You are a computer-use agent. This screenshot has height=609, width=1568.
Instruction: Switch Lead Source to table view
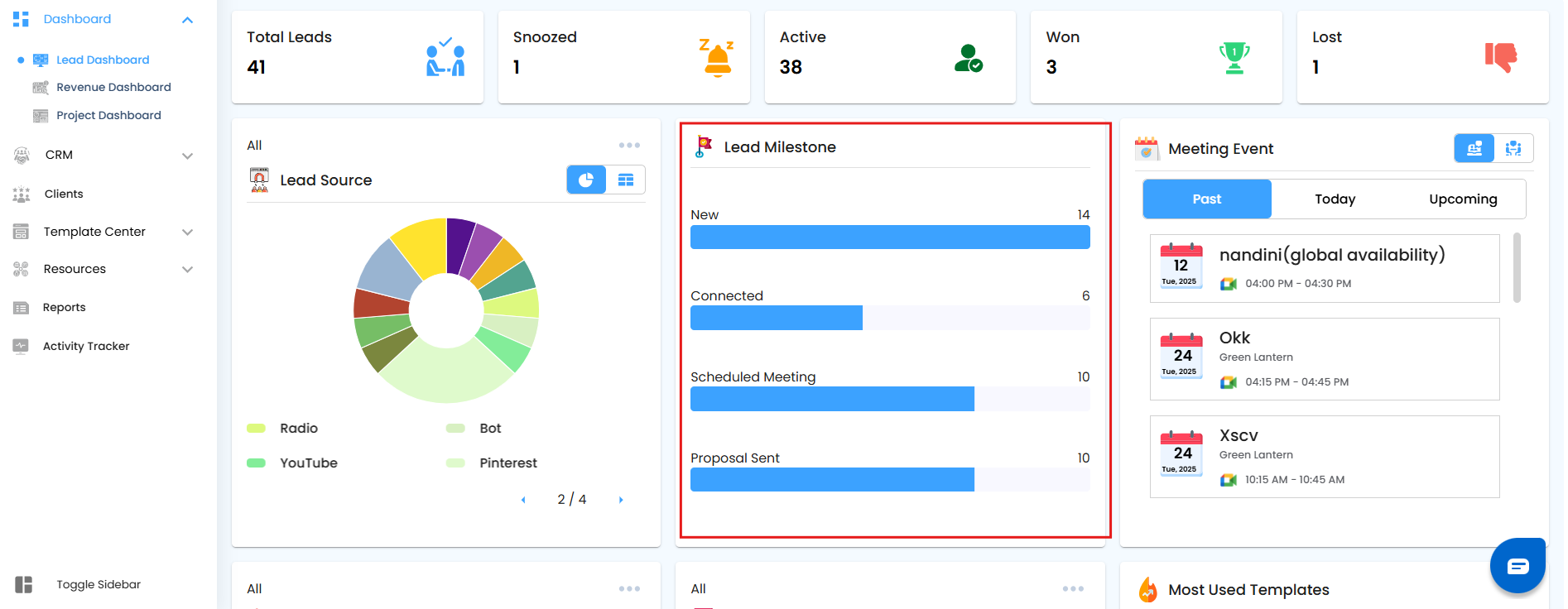click(x=626, y=180)
